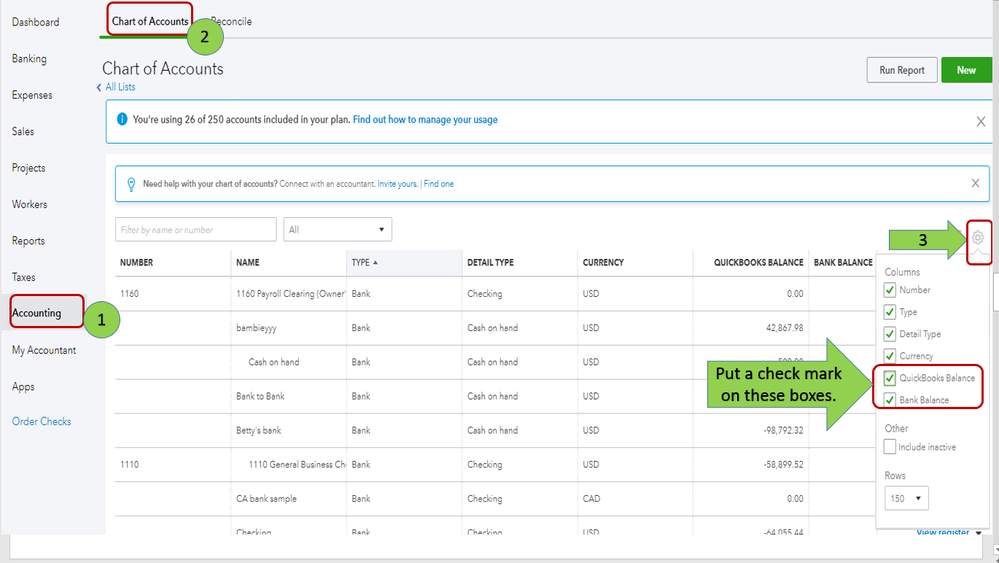This screenshot has width=999, height=563.
Task: Click the Find one accountant link
Action: coord(439,183)
